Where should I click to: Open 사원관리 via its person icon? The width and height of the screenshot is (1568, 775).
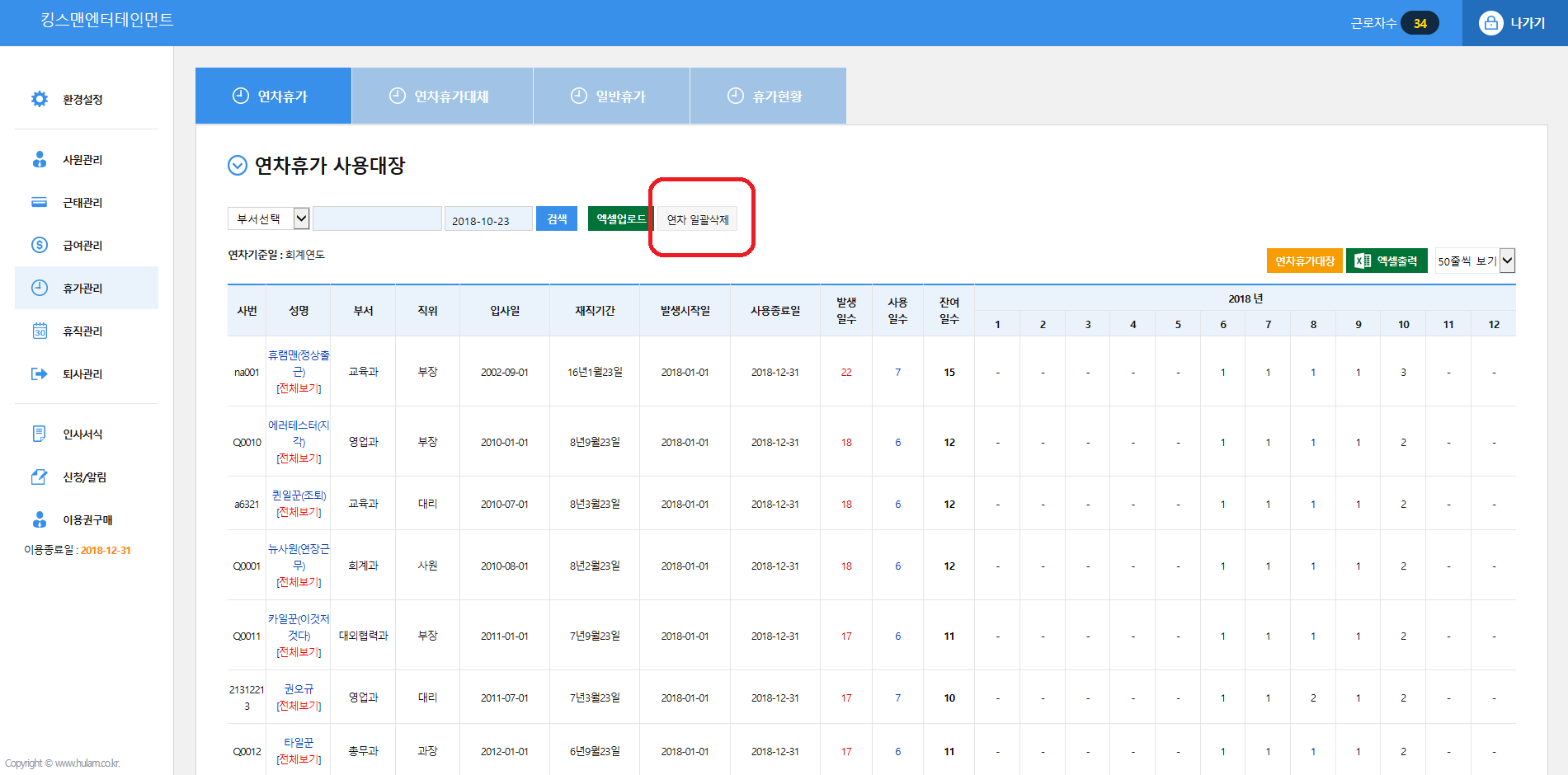39,159
